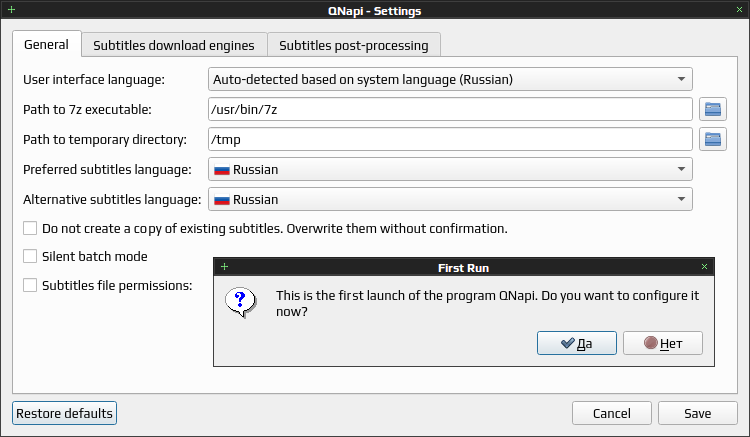Close the First Run dialog
Image resolution: width=750 pixels, height=437 pixels.
704,267
